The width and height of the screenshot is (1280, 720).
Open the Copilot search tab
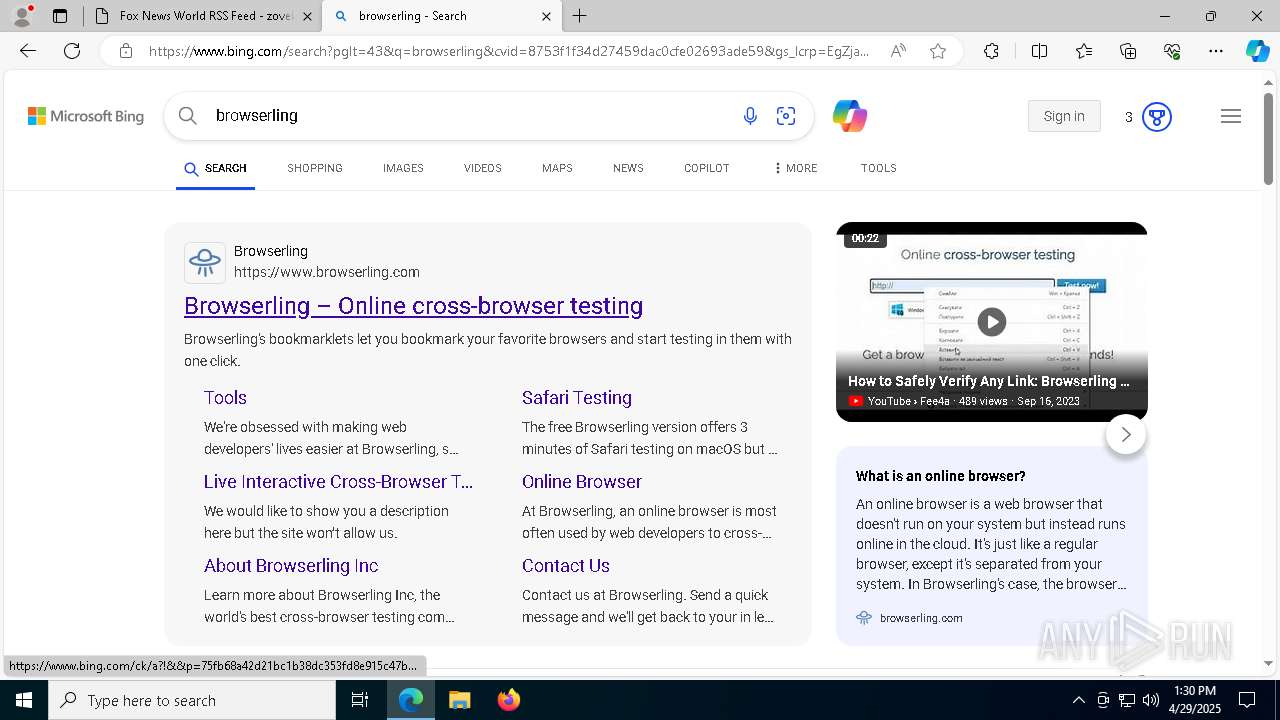(707, 168)
